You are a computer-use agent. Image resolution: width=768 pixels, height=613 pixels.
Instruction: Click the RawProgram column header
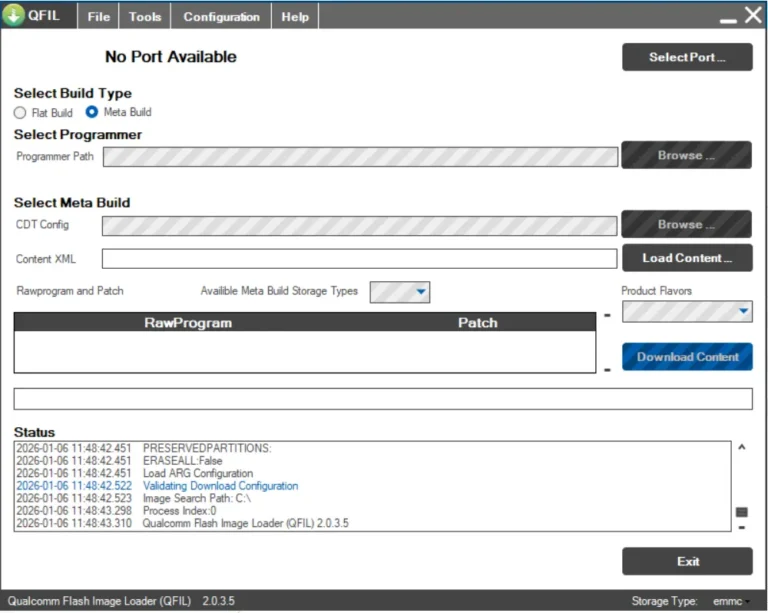[188, 323]
